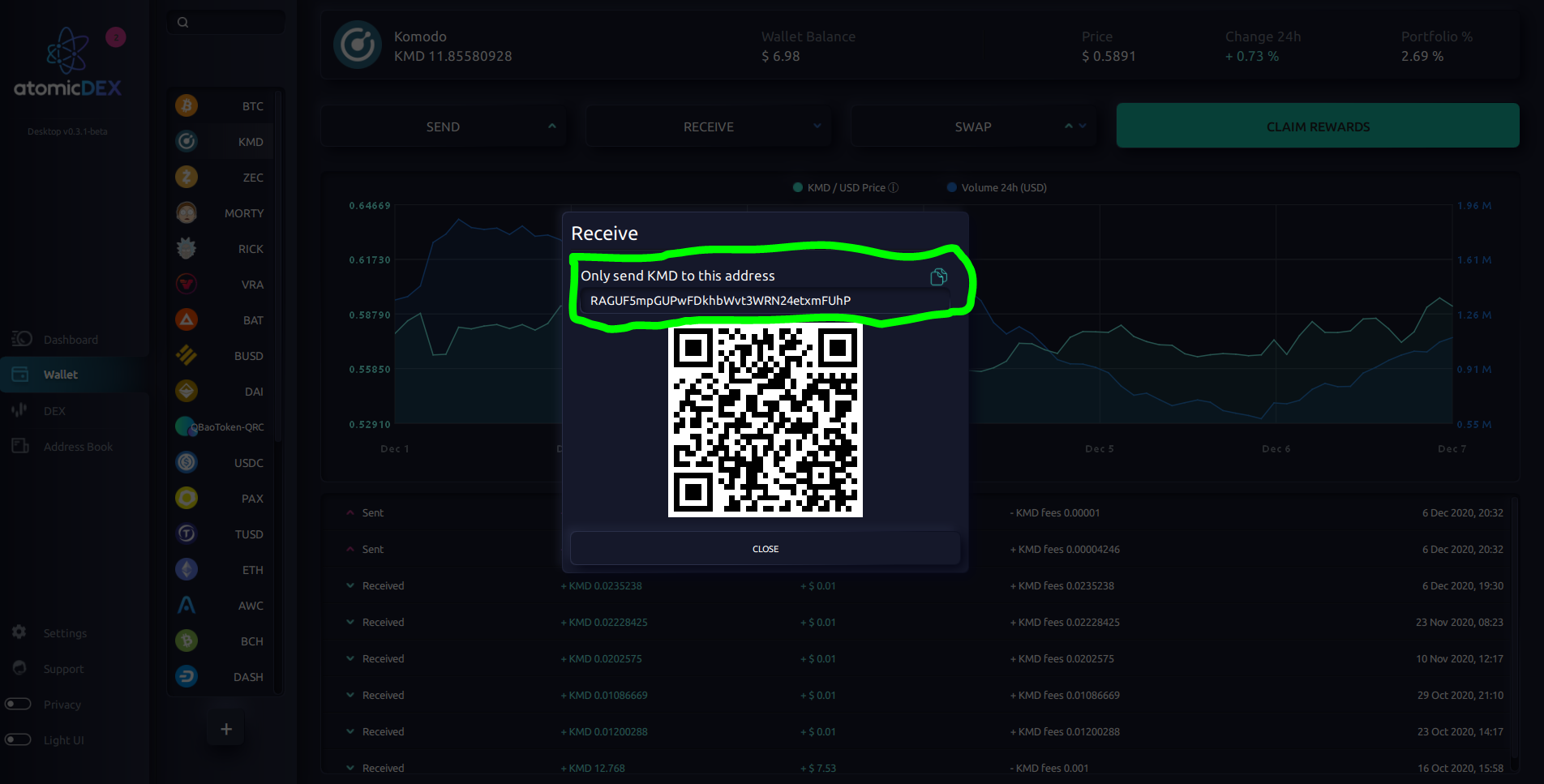Open the Support page
The width and height of the screenshot is (1544, 784).
pyautogui.click(x=63, y=668)
